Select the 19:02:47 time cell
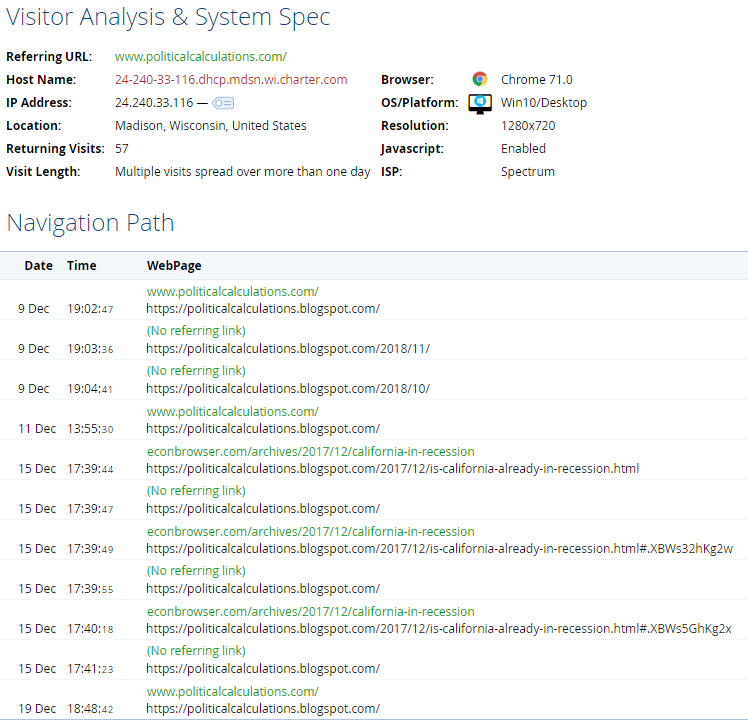This screenshot has height=725, width=748. coord(90,309)
